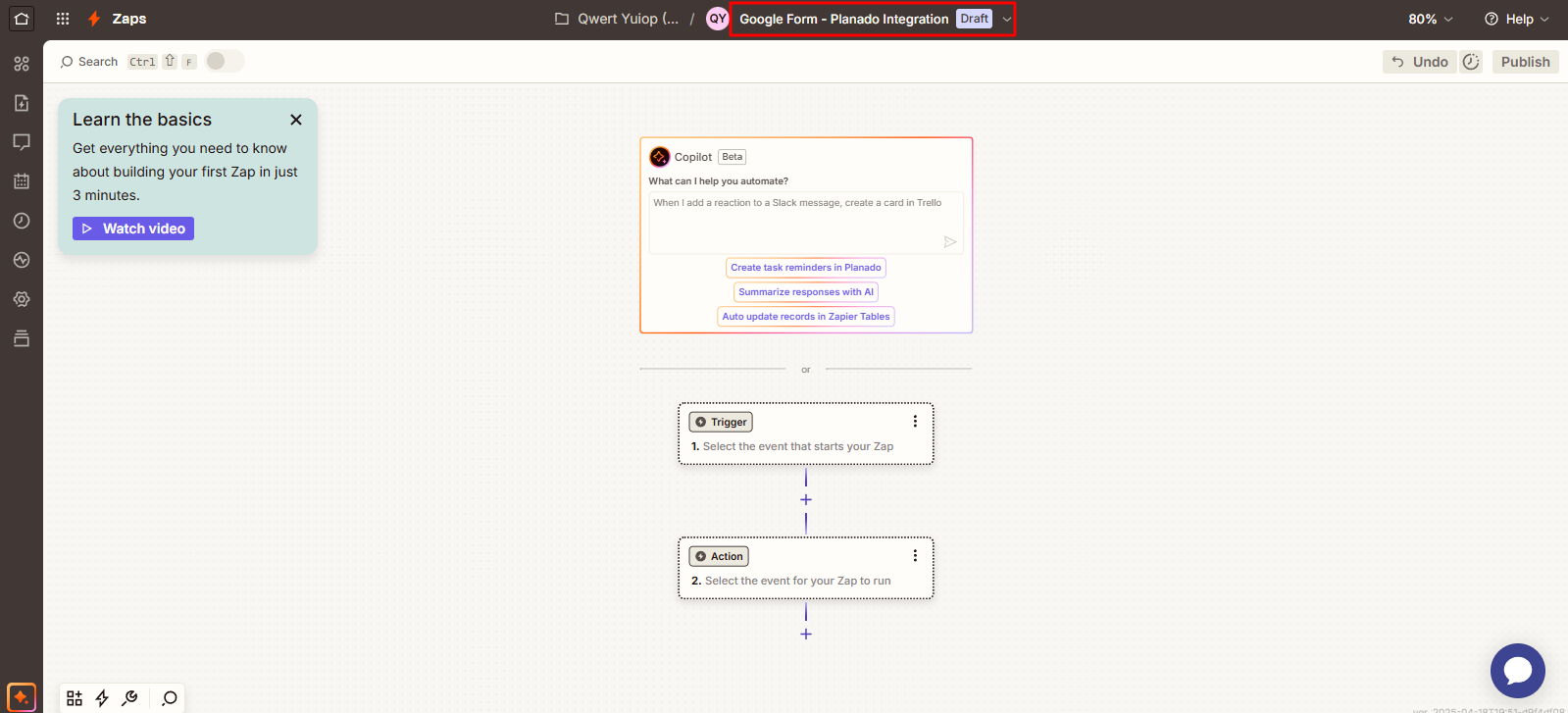
Task: Open the components sidebar icon
Action: (22, 64)
